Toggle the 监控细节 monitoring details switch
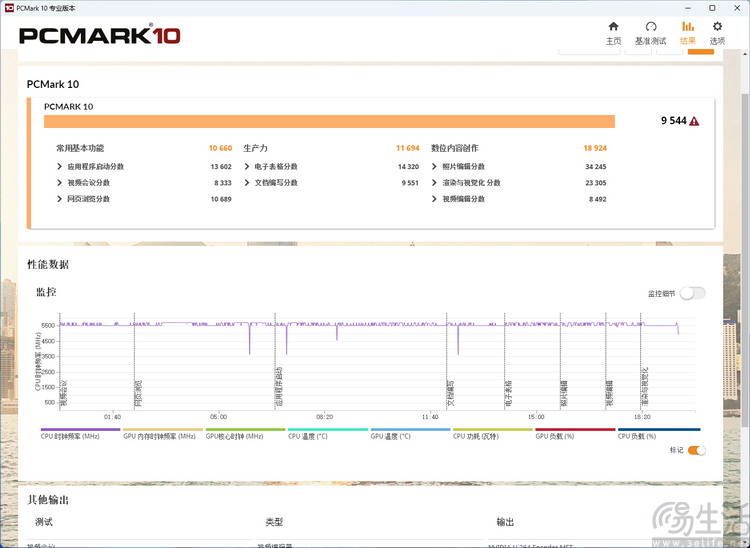The image size is (750, 548). coord(693,293)
